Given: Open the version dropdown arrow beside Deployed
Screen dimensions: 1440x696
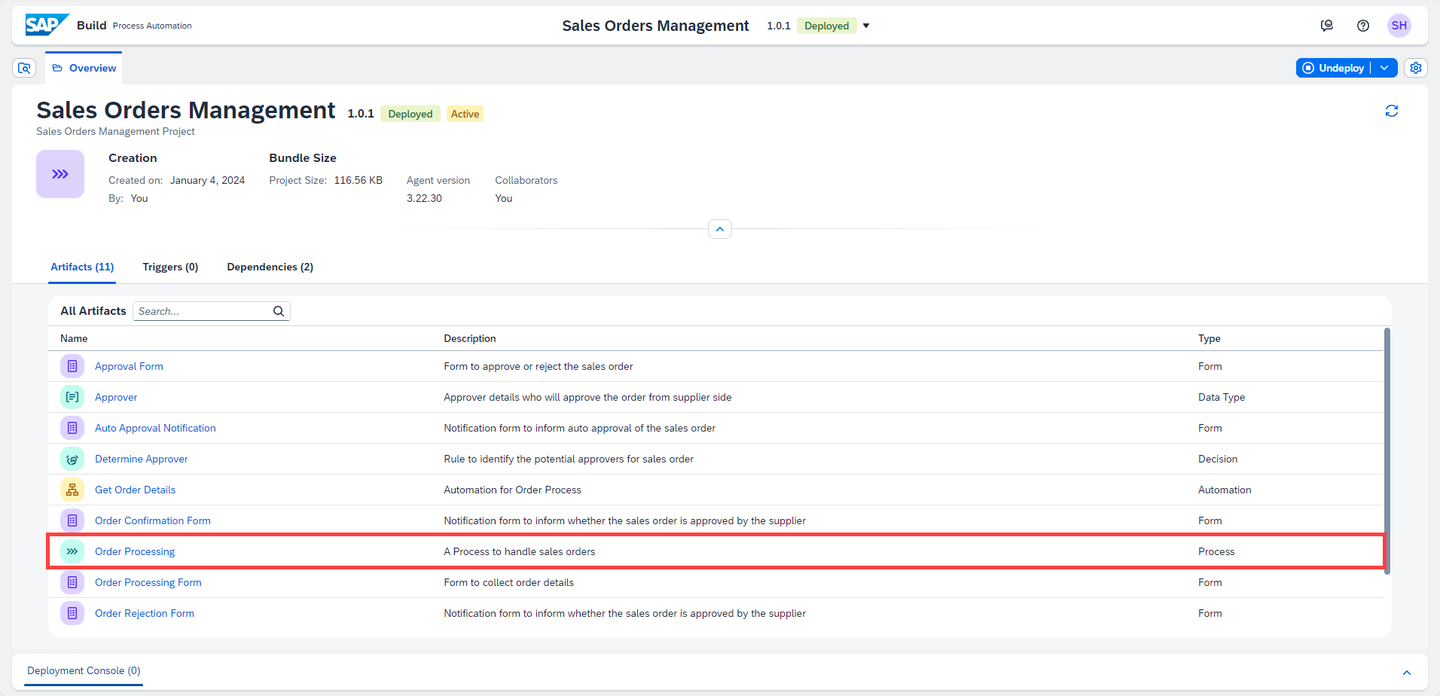Looking at the screenshot, I should (x=866, y=26).
